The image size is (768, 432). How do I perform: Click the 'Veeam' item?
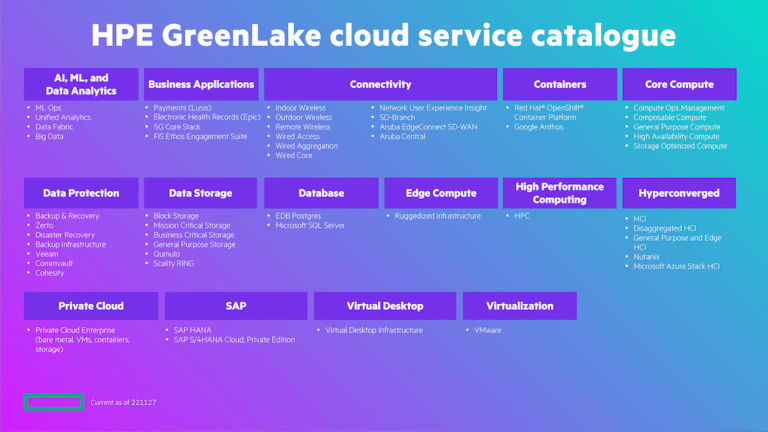pyautogui.click(x=47, y=254)
